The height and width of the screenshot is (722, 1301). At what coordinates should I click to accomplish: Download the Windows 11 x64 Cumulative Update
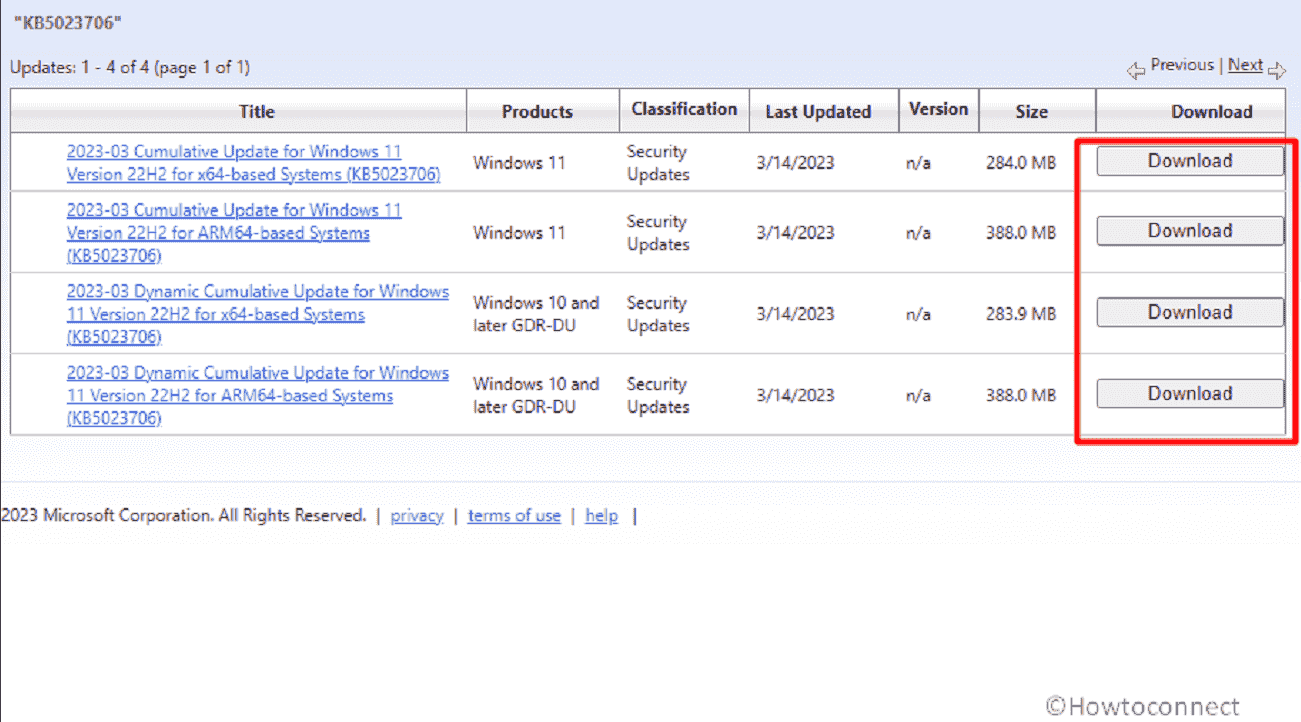tap(1190, 161)
